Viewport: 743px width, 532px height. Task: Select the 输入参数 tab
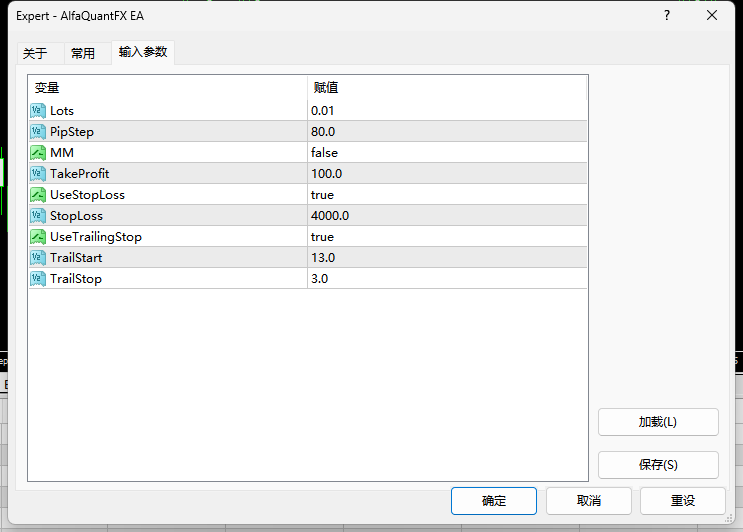(x=143, y=52)
